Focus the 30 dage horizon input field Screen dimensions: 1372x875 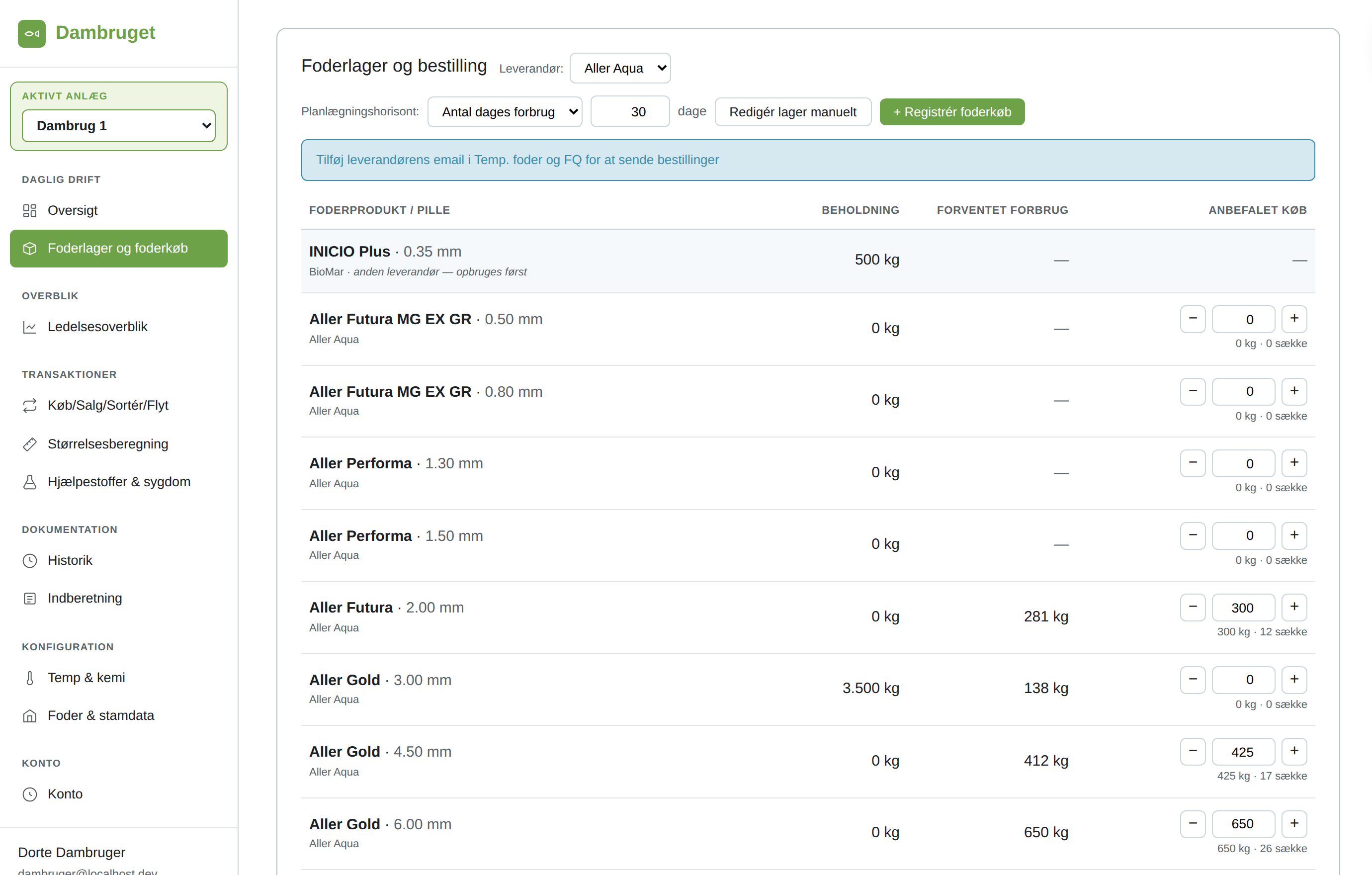[x=630, y=112]
